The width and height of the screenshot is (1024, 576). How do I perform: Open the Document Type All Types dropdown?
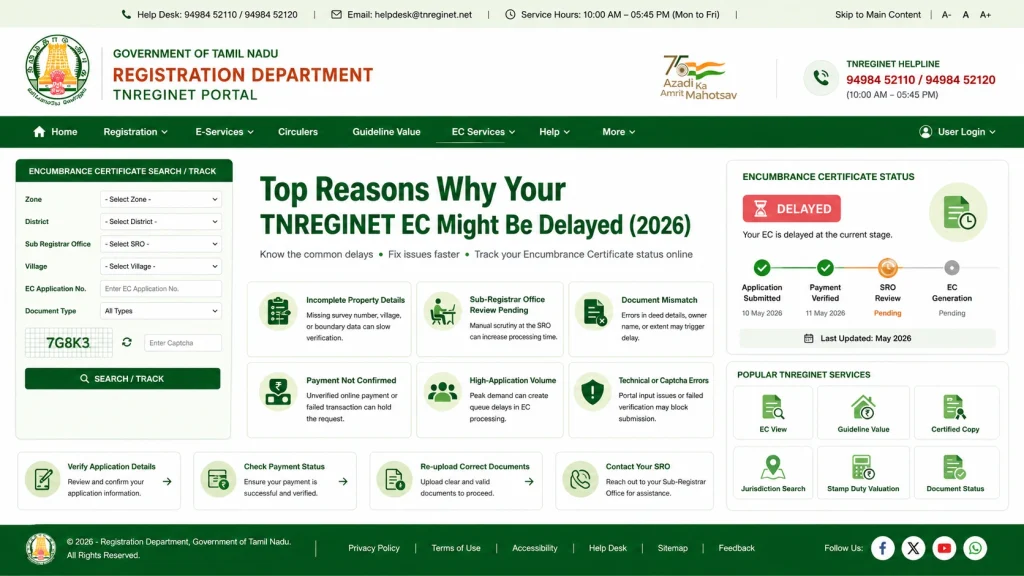(x=161, y=311)
